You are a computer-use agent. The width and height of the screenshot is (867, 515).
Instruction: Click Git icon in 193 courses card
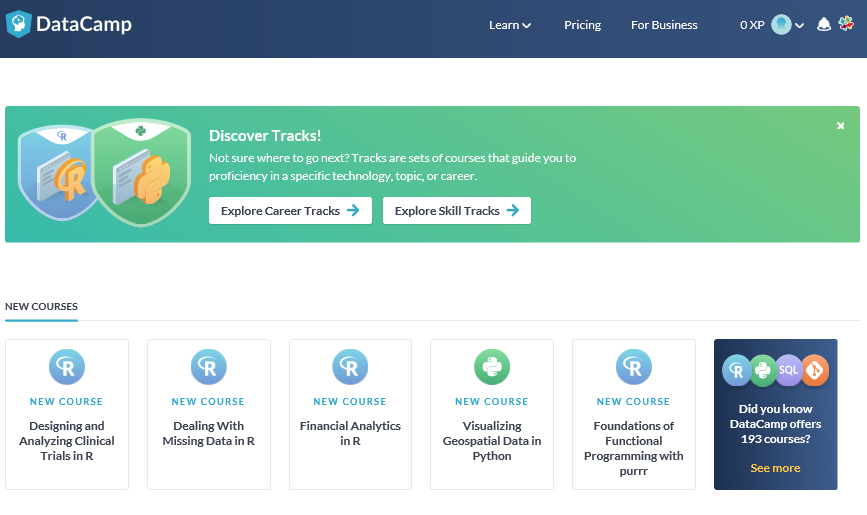point(815,370)
